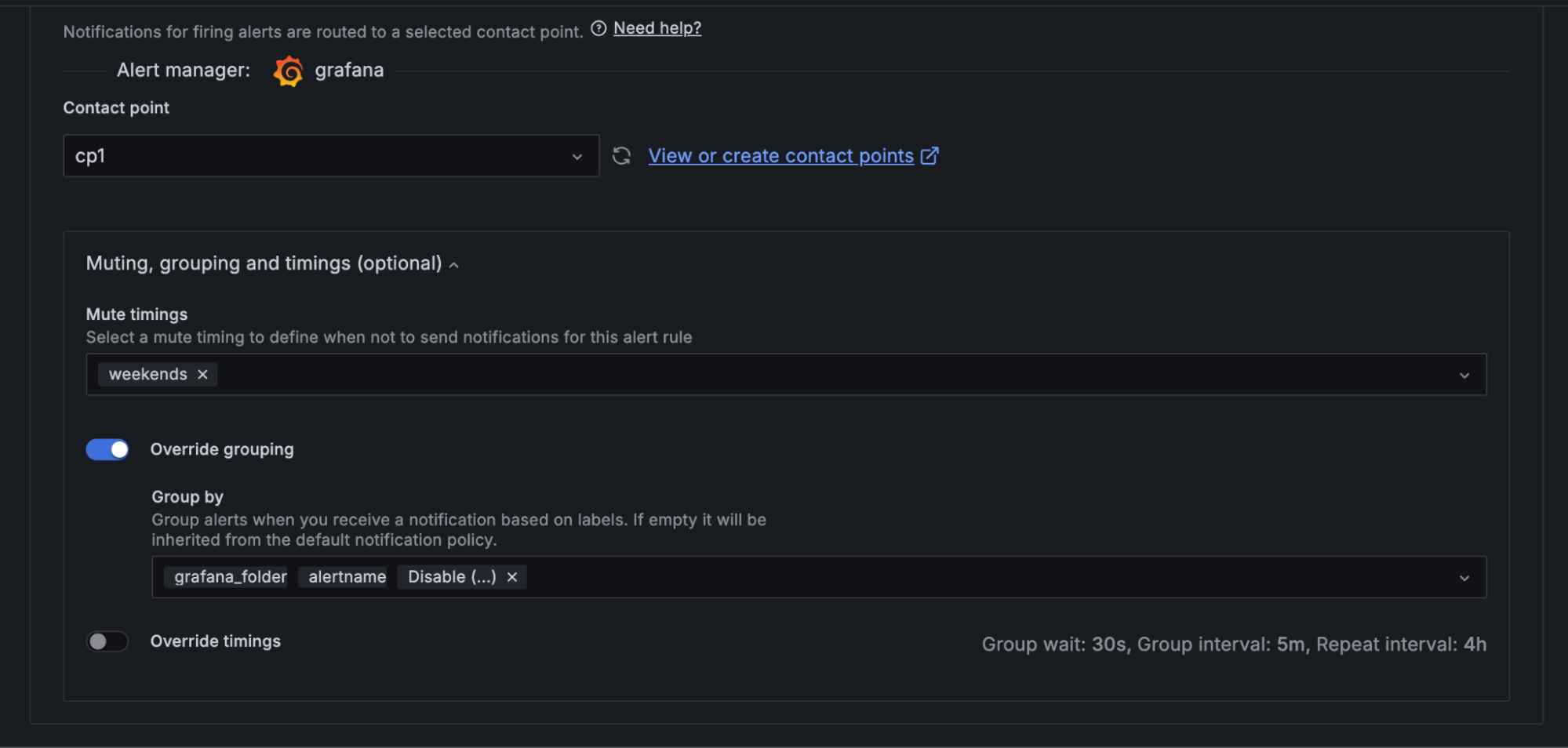Click the empty area of the Group by field

(941, 577)
